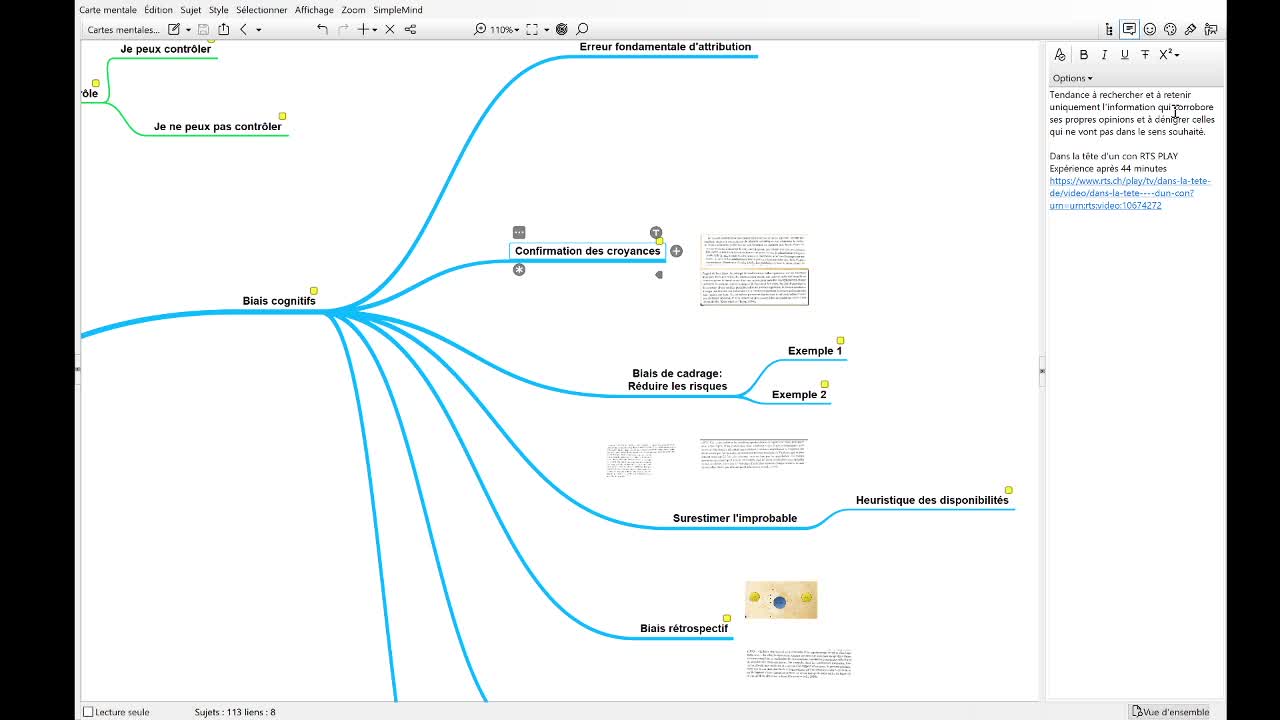1280x720 pixels.
Task: Click the undo arrow in the toolbar
Action: [322, 29]
